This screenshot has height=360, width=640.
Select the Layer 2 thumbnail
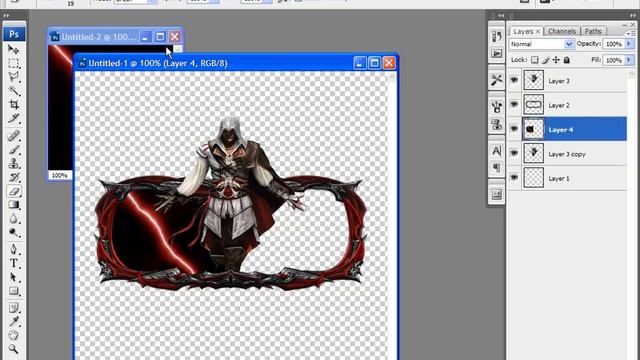pos(533,104)
